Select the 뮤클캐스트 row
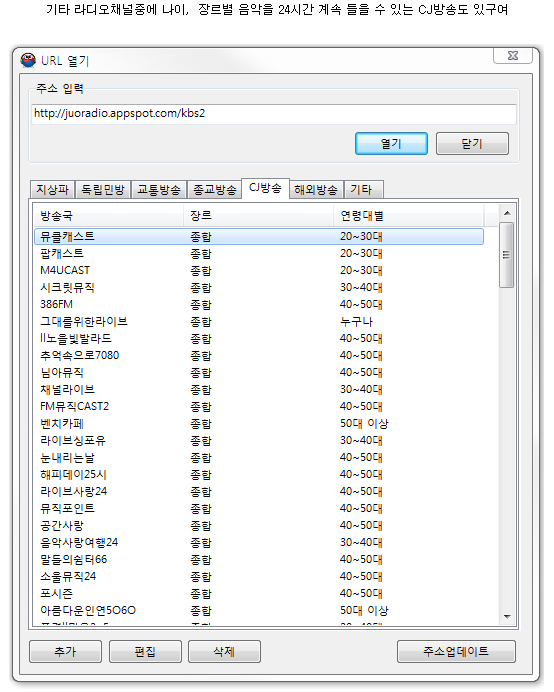 click(x=259, y=237)
